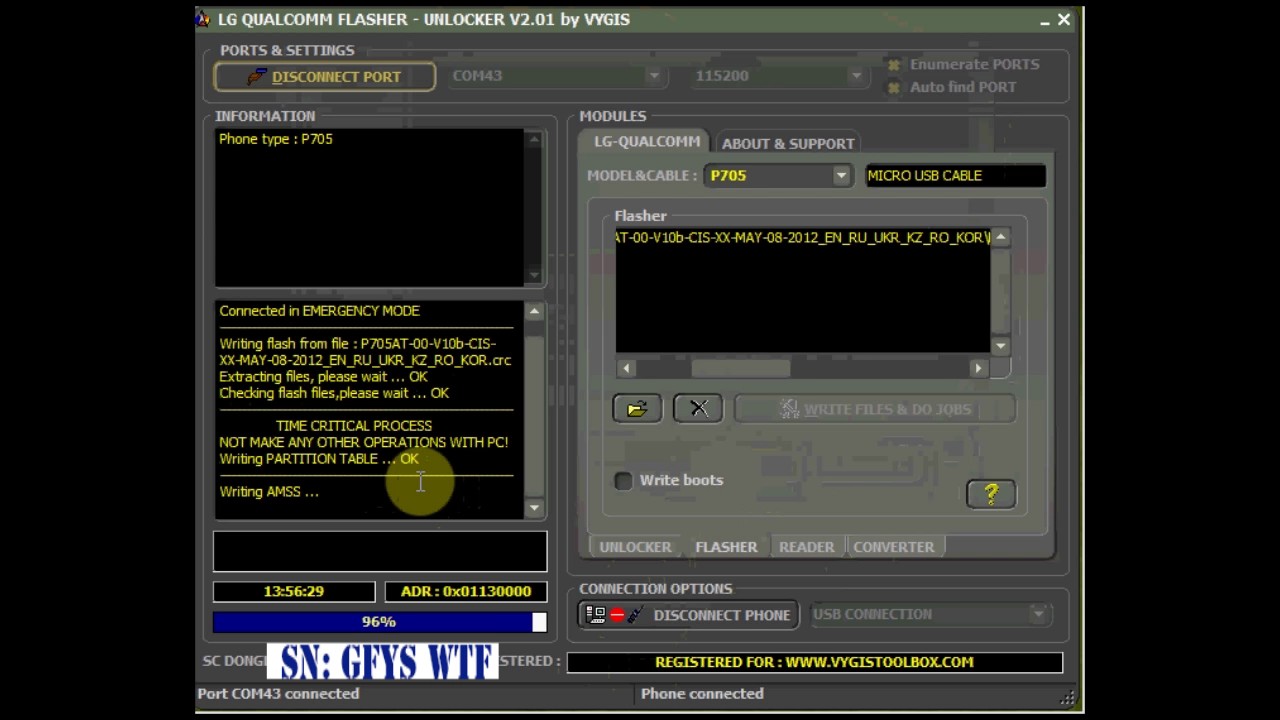Screen dimensions: 1280x720
Task: Click the empty input box below log
Action: pos(380,552)
